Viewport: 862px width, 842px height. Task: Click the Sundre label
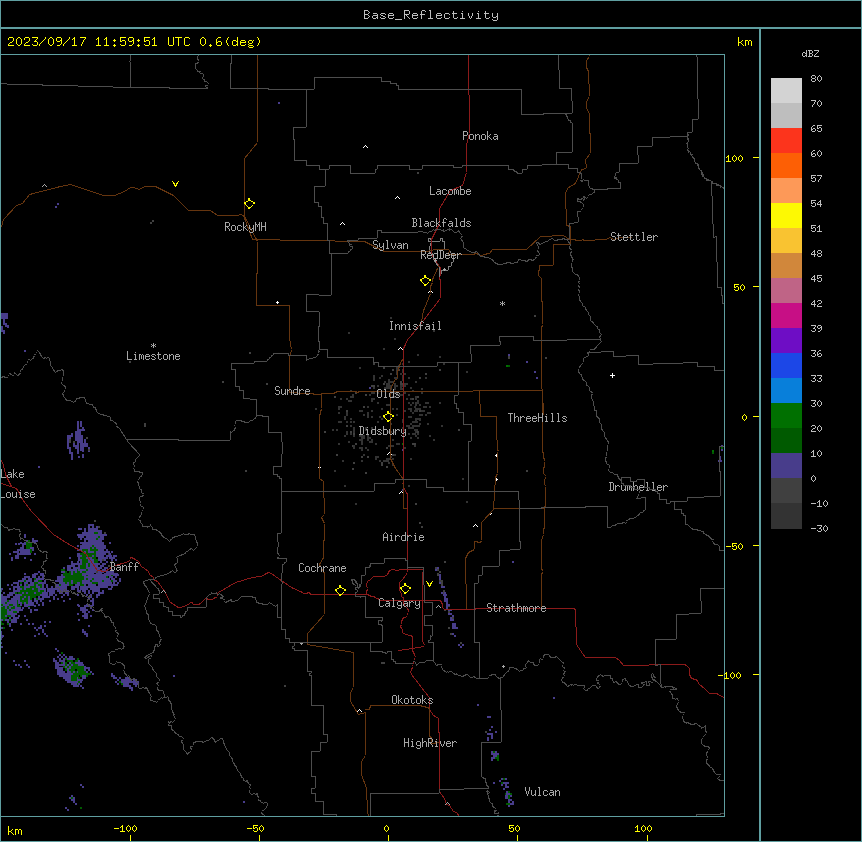[x=292, y=391]
